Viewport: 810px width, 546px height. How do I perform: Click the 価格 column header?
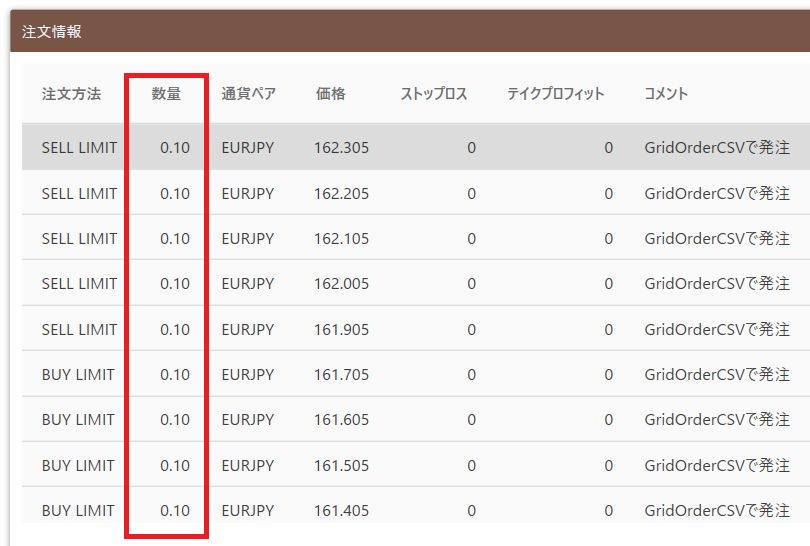[331, 94]
